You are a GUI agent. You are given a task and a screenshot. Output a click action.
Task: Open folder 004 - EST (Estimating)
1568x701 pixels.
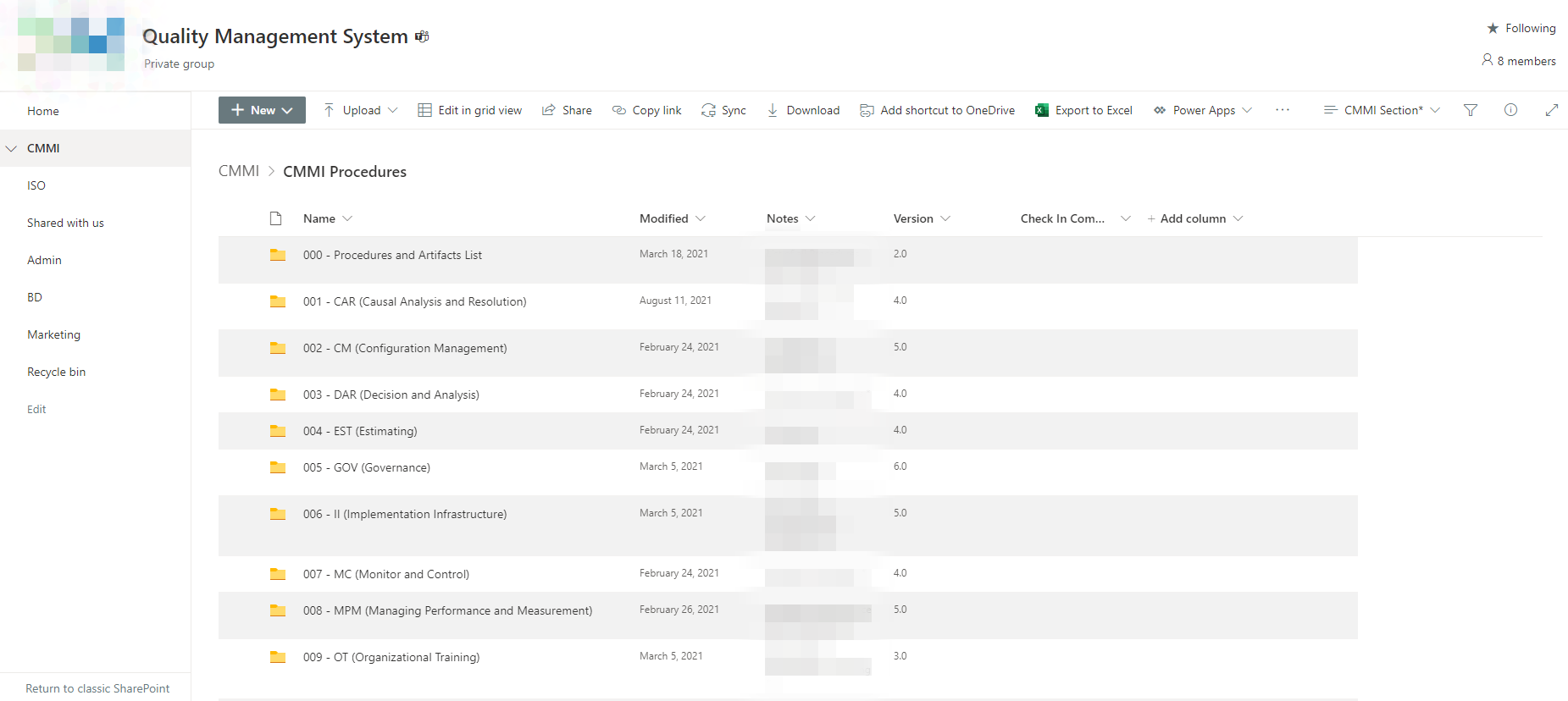tap(360, 431)
